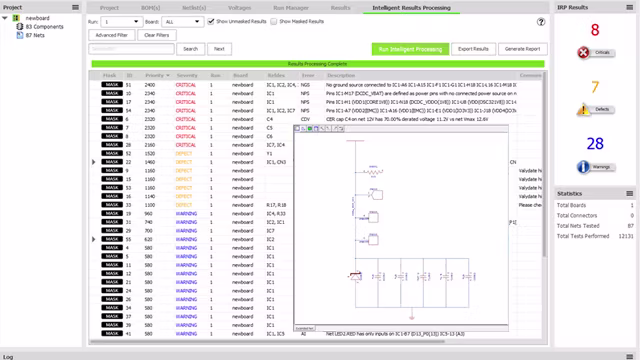Image resolution: width=640 pixels, height=360 pixels.
Task: Enable Show Masked Results checkbox
Action: [273, 21]
